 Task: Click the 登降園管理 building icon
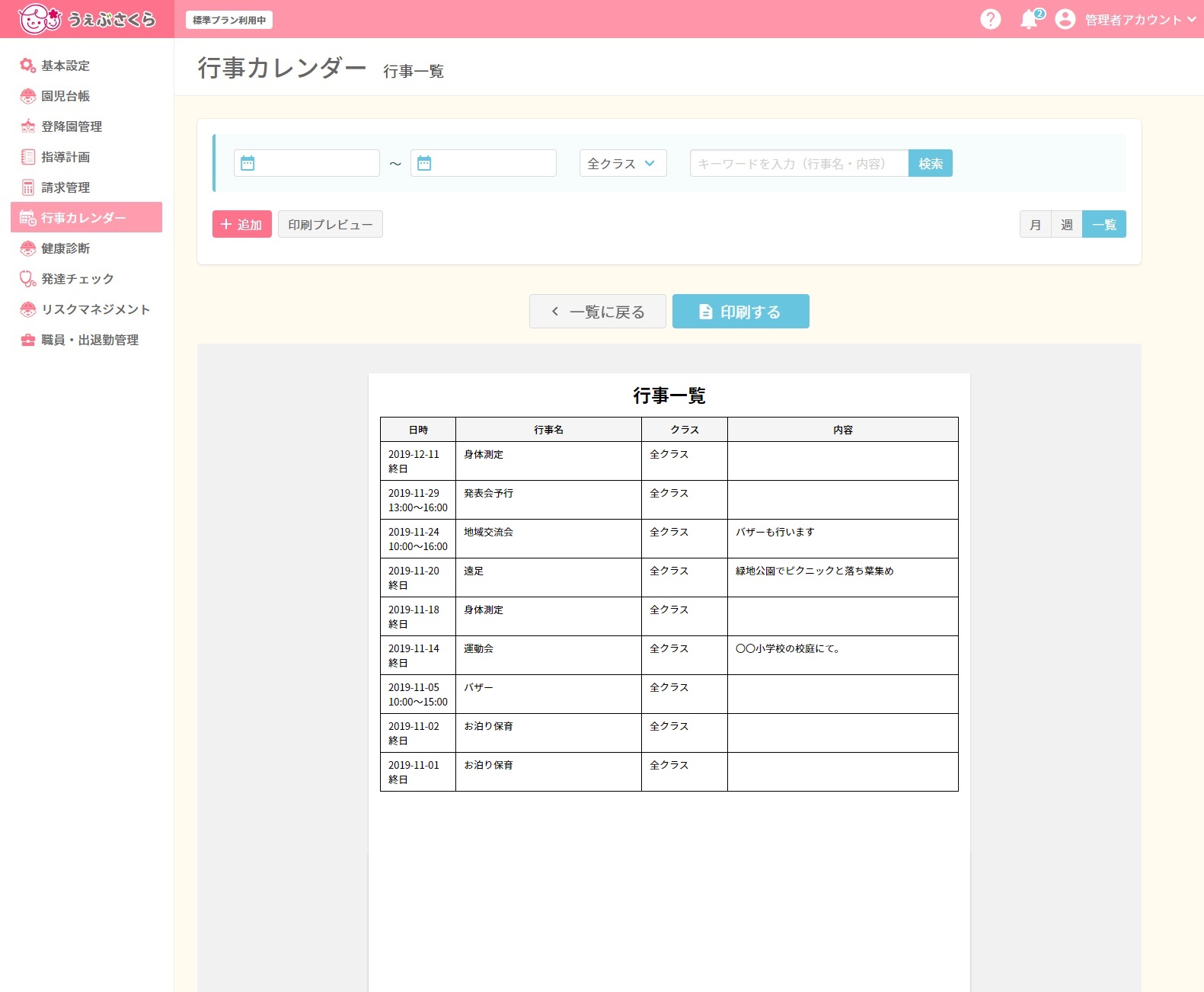(28, 126)
